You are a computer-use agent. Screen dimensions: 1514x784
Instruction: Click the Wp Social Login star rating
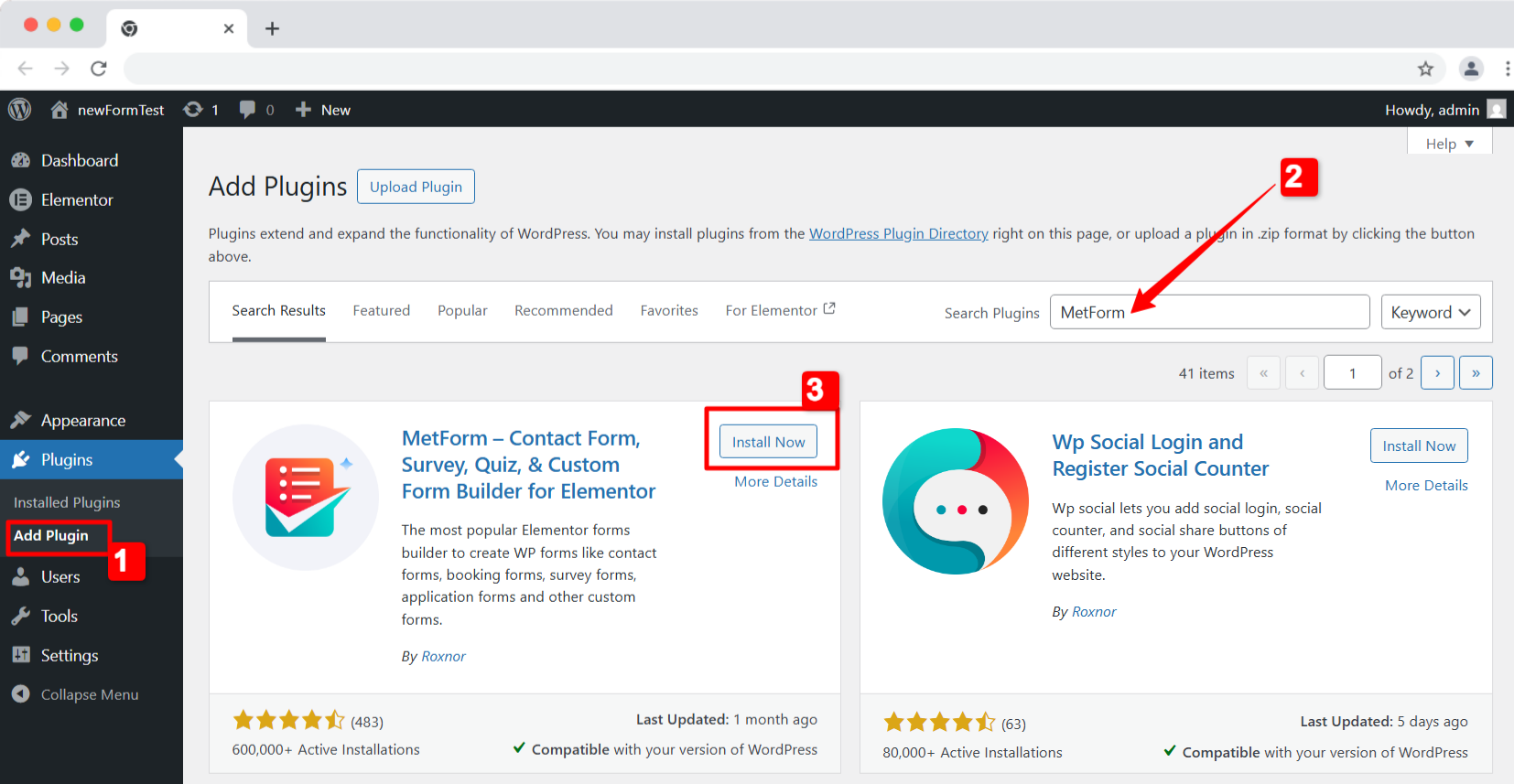tap(939, 723)
